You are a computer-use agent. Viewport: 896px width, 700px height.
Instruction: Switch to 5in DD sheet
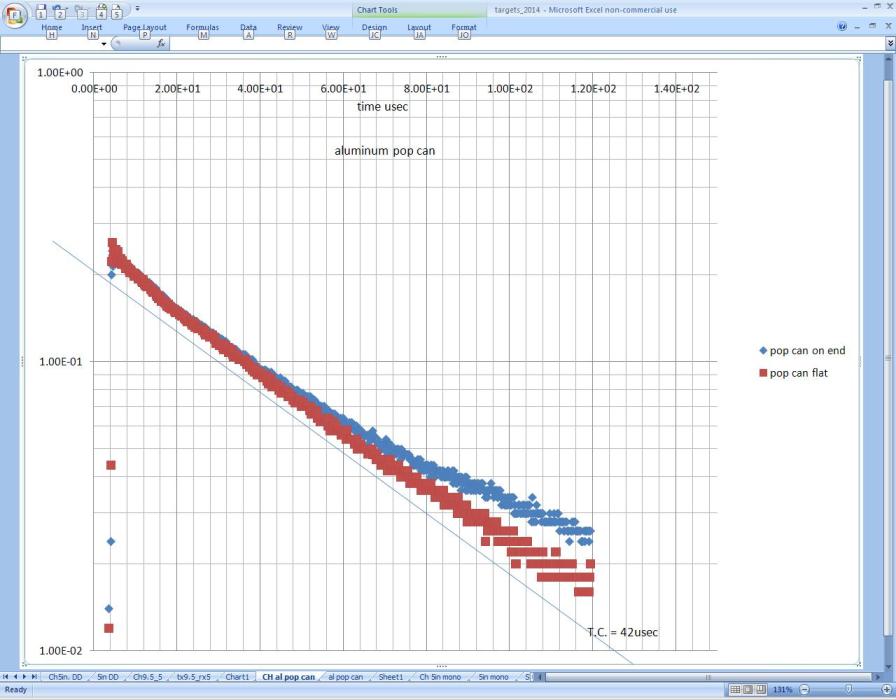108,677
